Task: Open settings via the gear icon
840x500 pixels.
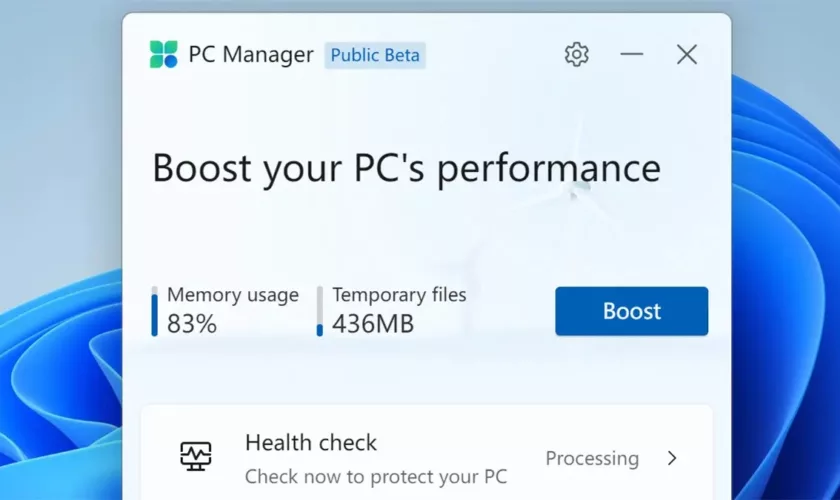Action: 577,54
